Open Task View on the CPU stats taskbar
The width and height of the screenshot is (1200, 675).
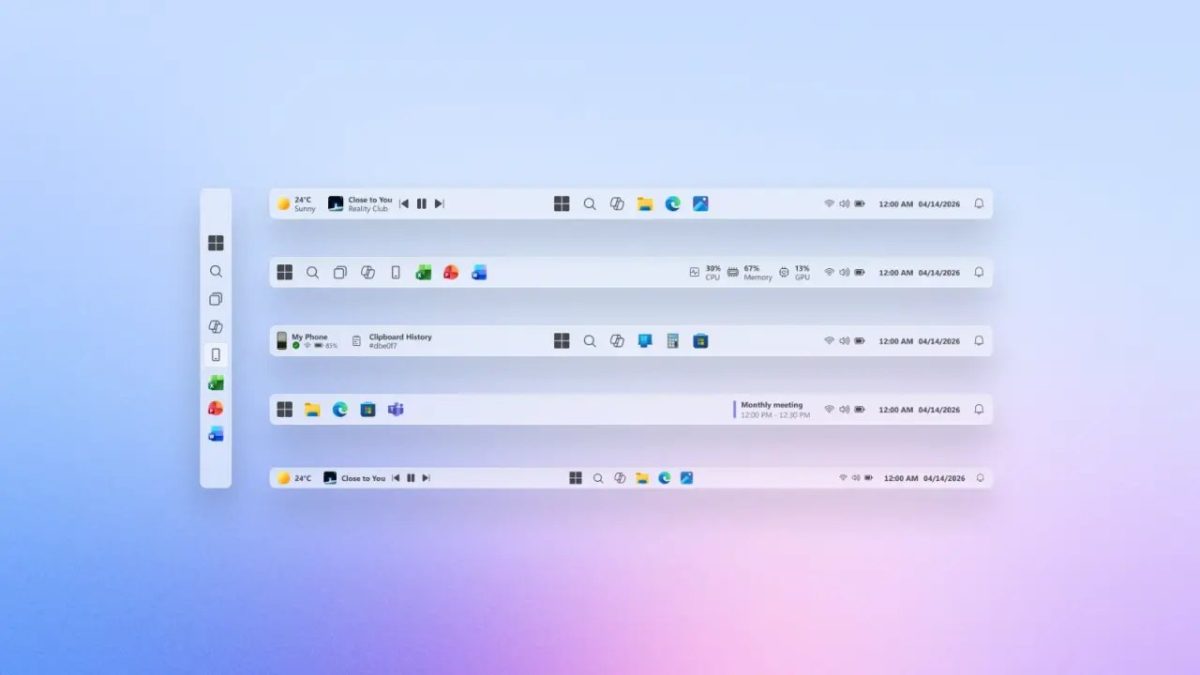(x=340, y=272)
